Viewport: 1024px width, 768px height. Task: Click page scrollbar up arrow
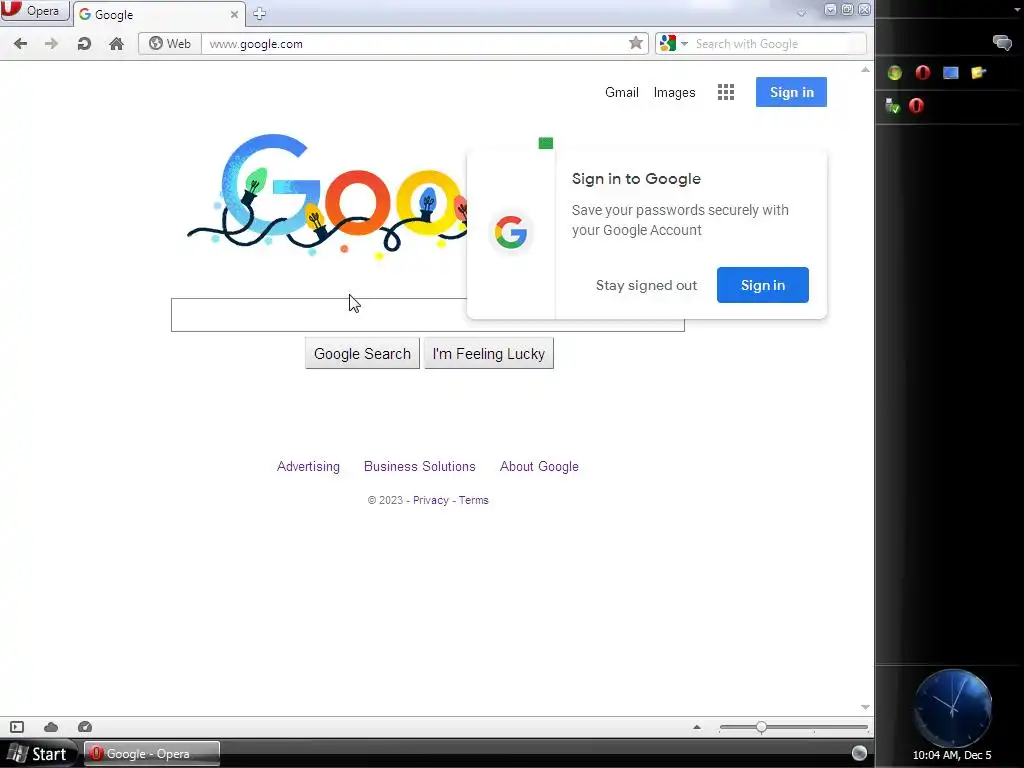click(865, 69)
